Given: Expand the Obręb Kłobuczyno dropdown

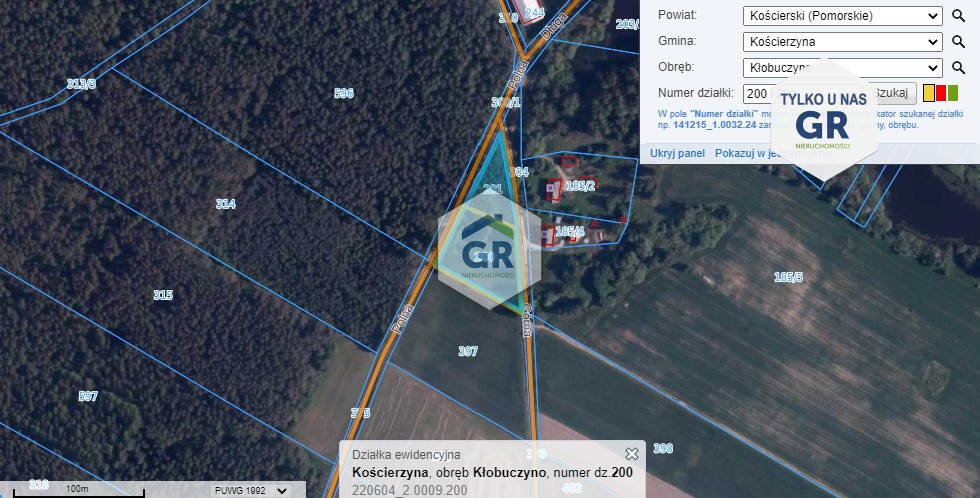Looking at the screenshot, I should point(842,67).
